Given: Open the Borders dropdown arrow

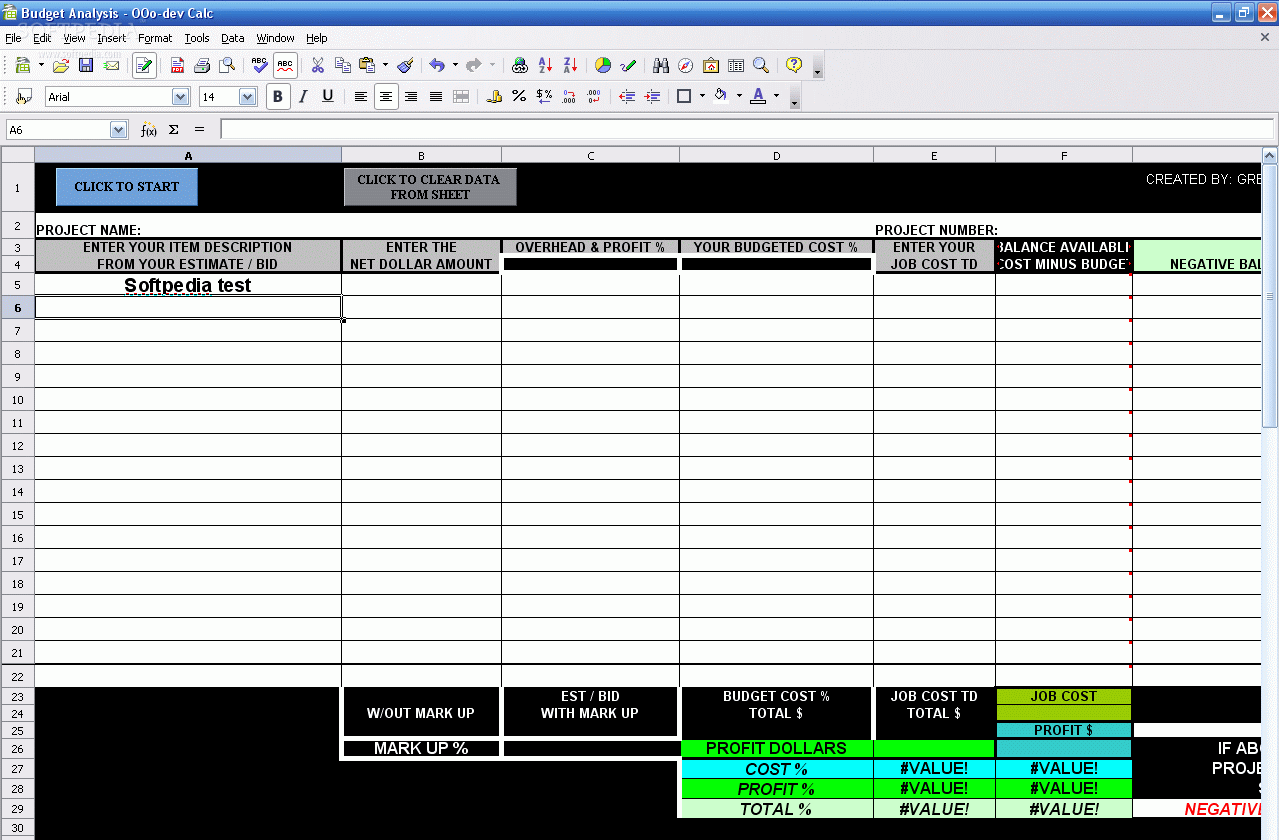Looking at the screenshot, I should pyautogui.click(x=702, y=96).
